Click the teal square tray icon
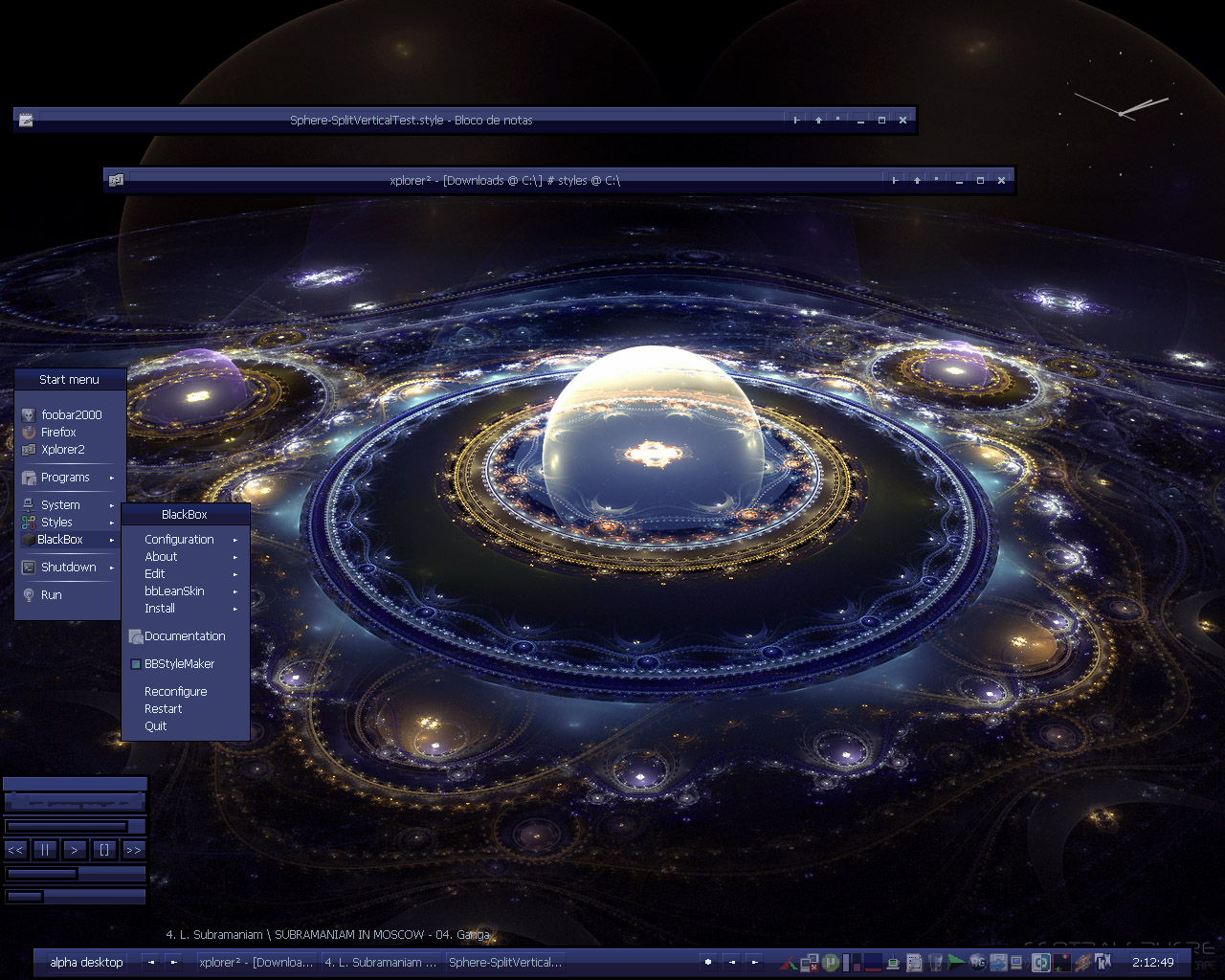The image size is (1225, 980). click(x=1040, y=963)
